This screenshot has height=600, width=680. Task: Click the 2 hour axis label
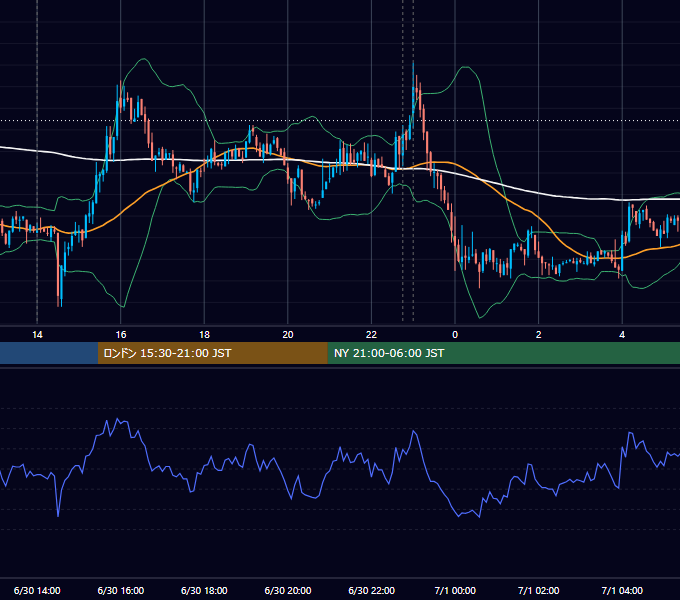click(x=539, y=335)
